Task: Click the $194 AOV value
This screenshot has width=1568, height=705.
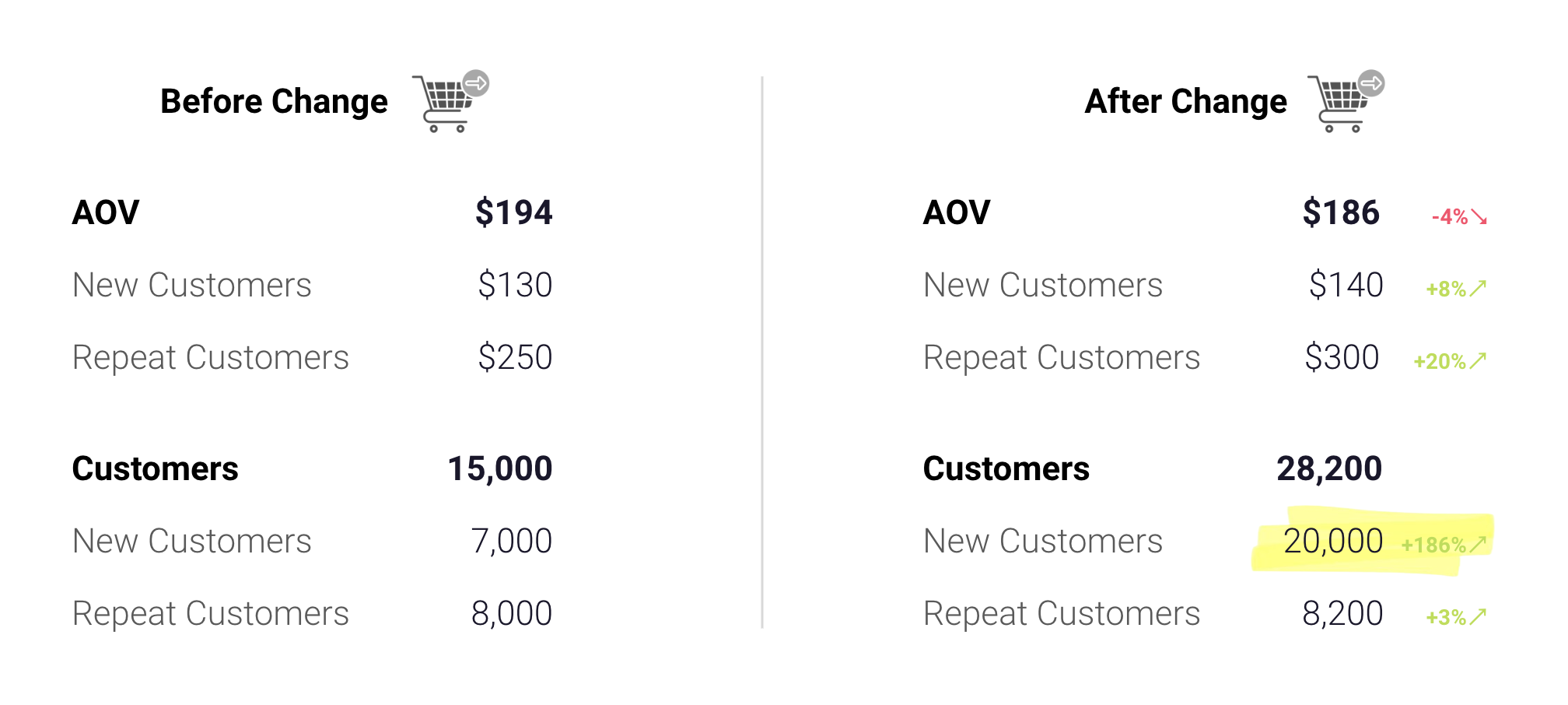Action: (514, 212)
